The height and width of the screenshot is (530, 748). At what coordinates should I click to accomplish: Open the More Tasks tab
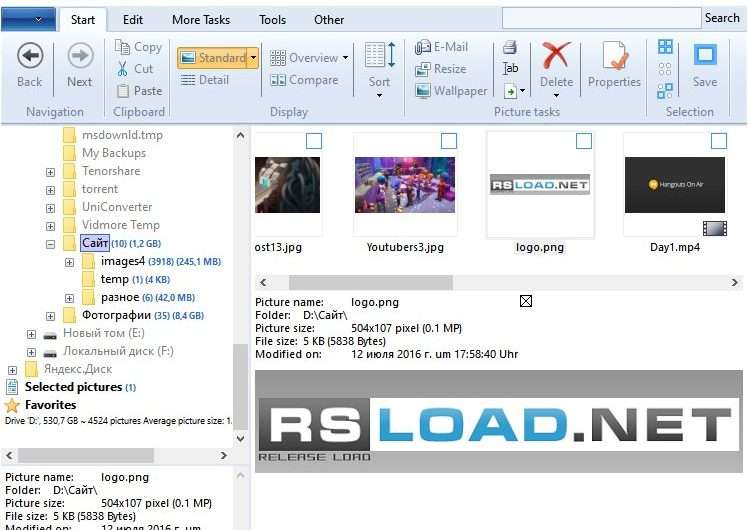[x=201, y=20]
